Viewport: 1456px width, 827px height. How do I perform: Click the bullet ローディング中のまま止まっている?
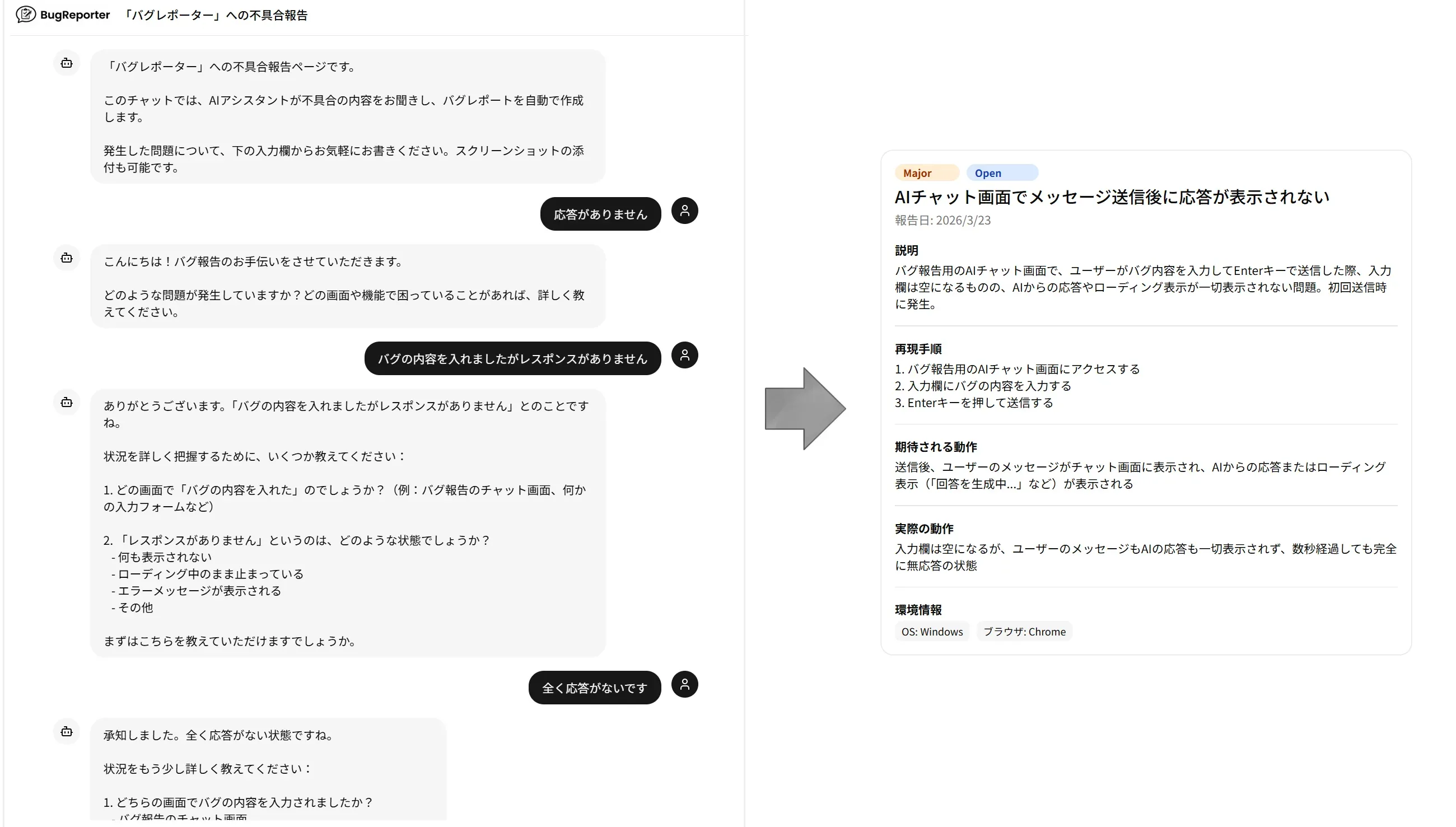pos(207,574)
